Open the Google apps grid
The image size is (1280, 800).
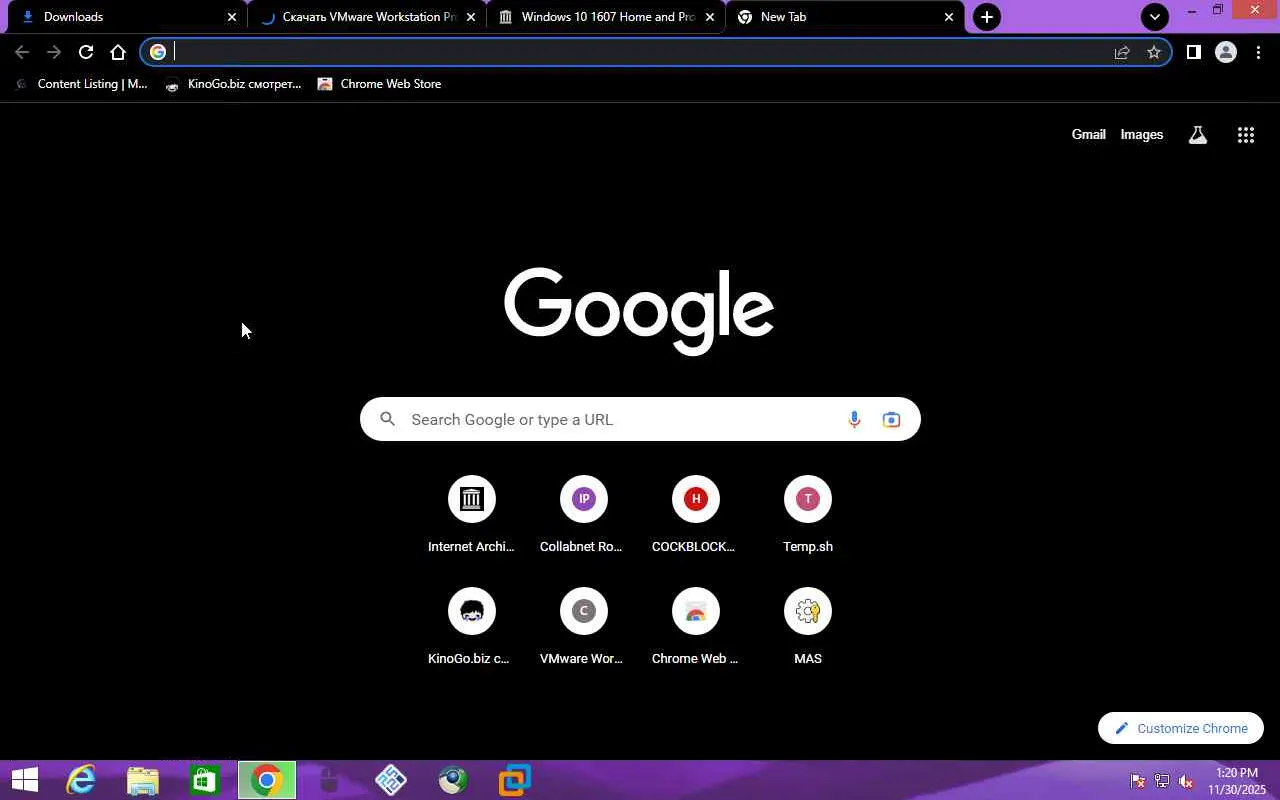click(x=1245, y=135)
